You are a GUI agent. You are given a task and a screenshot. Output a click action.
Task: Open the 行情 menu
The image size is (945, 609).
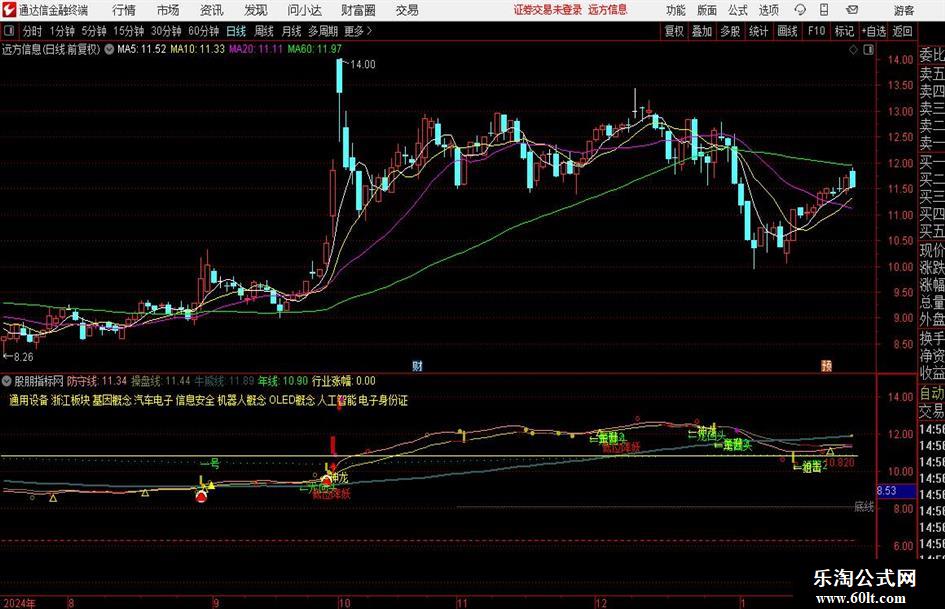[124, 10]
